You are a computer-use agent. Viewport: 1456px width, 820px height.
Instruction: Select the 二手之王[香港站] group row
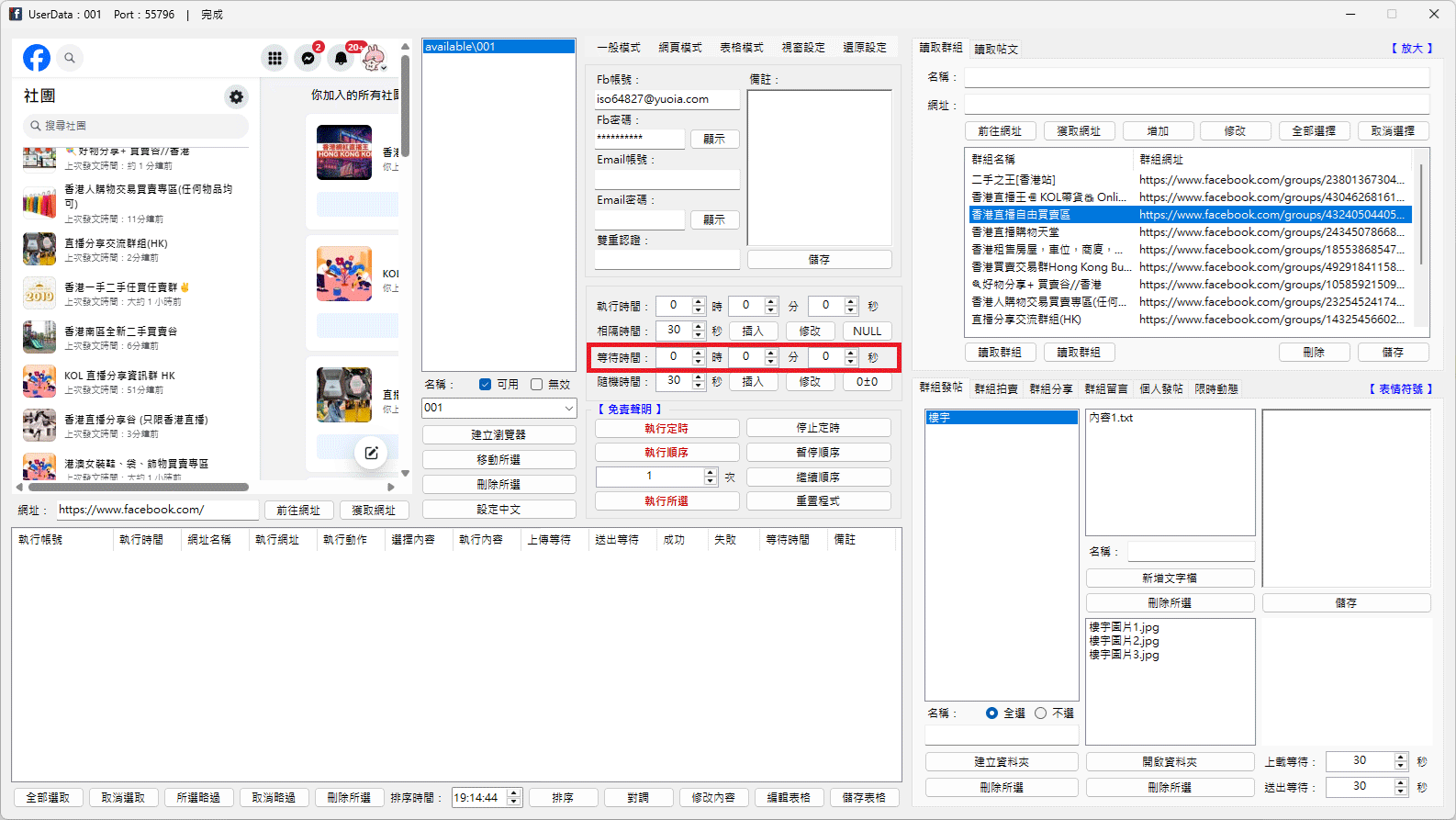coord(1190,180)
